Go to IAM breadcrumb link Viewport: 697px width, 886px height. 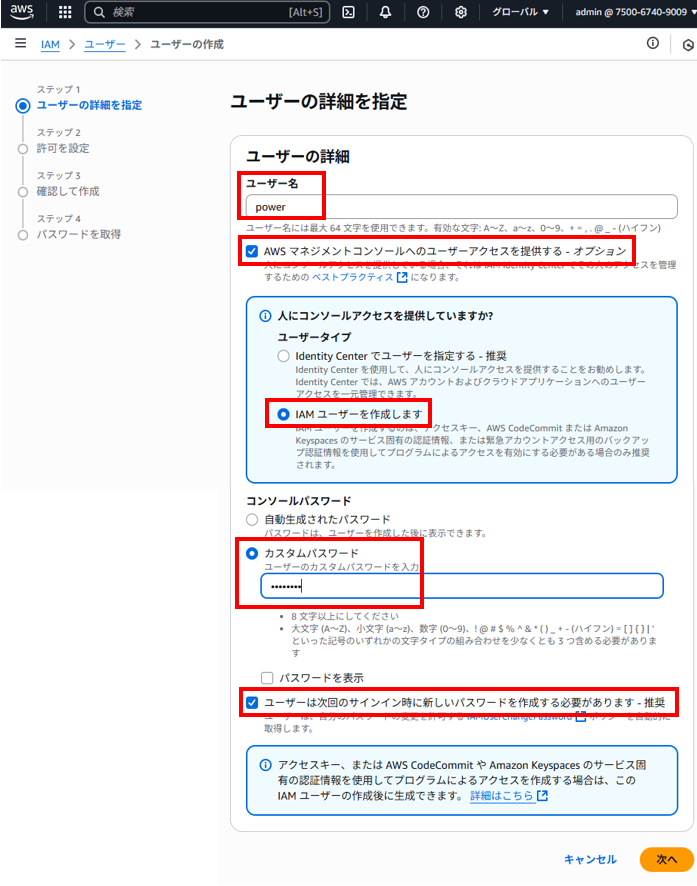point(50,44)
